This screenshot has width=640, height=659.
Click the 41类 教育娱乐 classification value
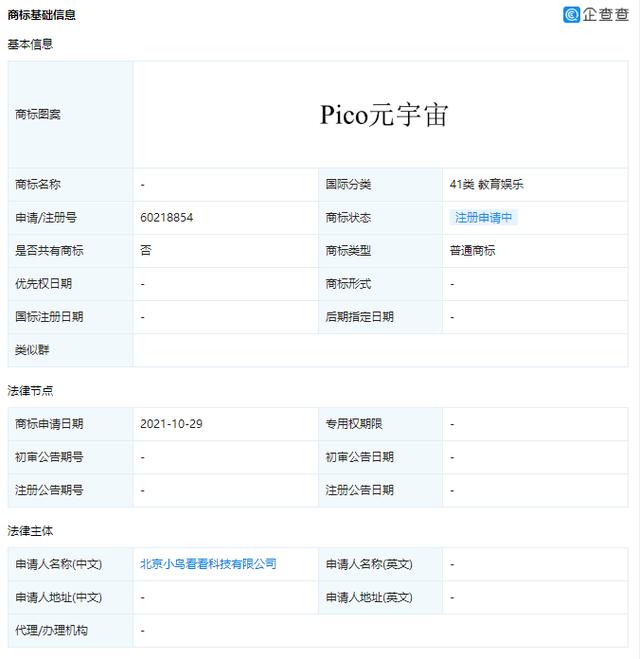(x=486, y=184)
